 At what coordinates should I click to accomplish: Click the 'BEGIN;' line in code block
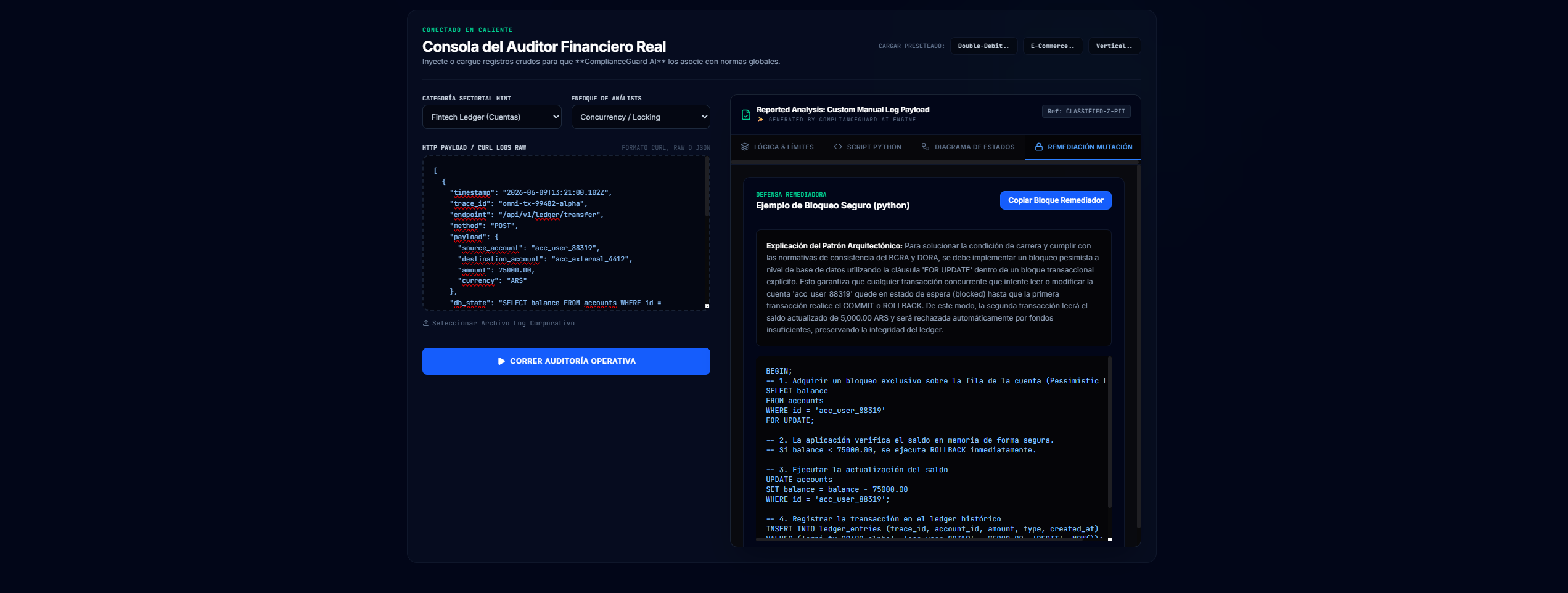click(x=779, y=371)
